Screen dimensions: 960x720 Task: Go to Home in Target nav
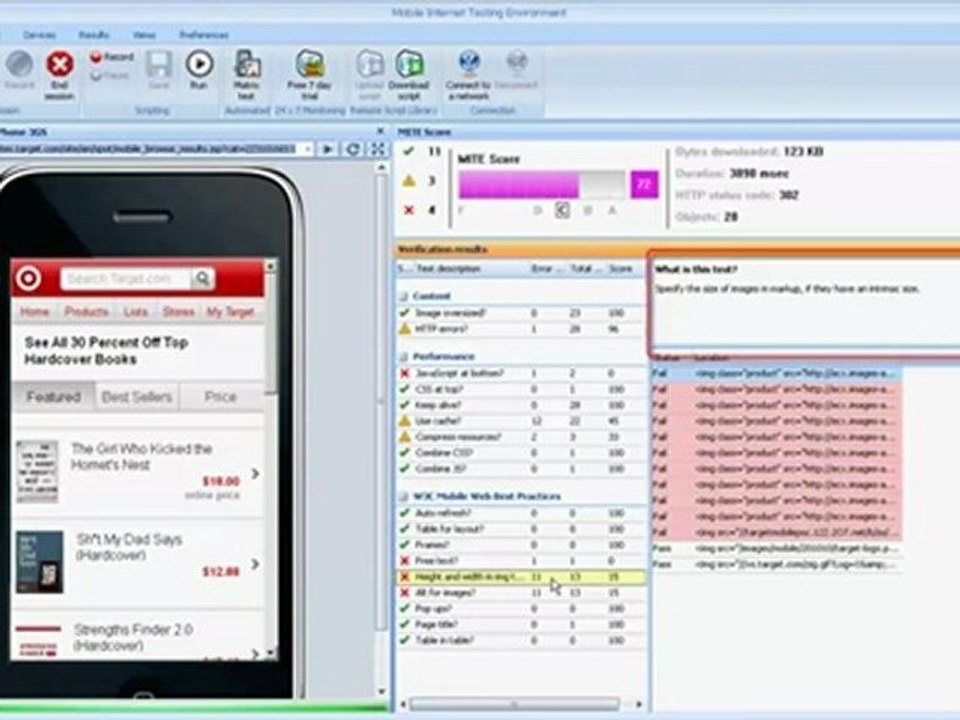click(34, 312)
